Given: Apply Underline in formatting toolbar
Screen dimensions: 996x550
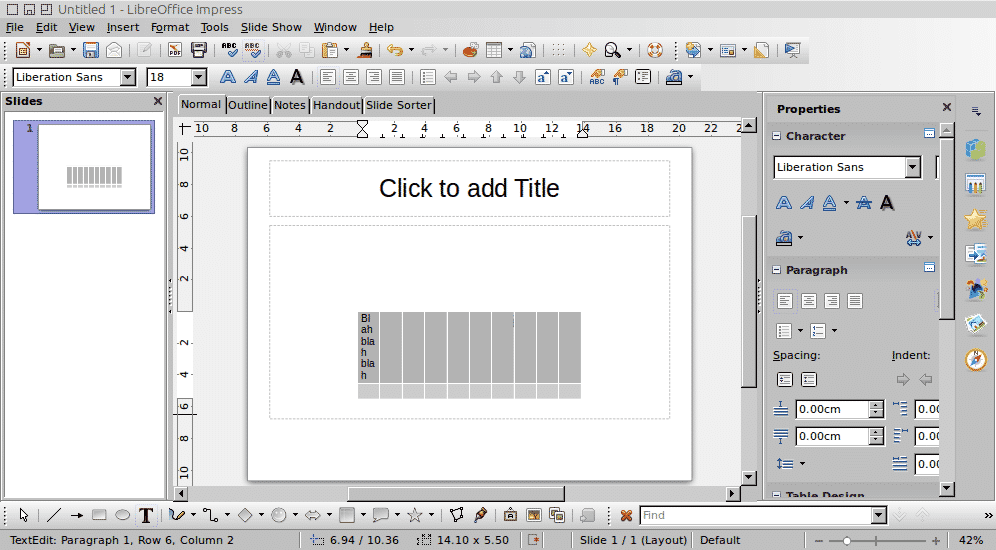Looking at the screenshot, I should [273, 77].
